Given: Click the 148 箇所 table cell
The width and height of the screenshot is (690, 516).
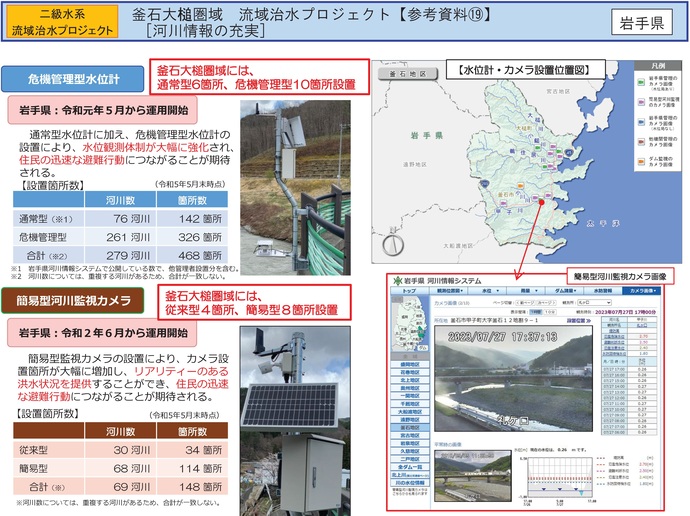Looking at the screenshot, I should click(192, 487).
